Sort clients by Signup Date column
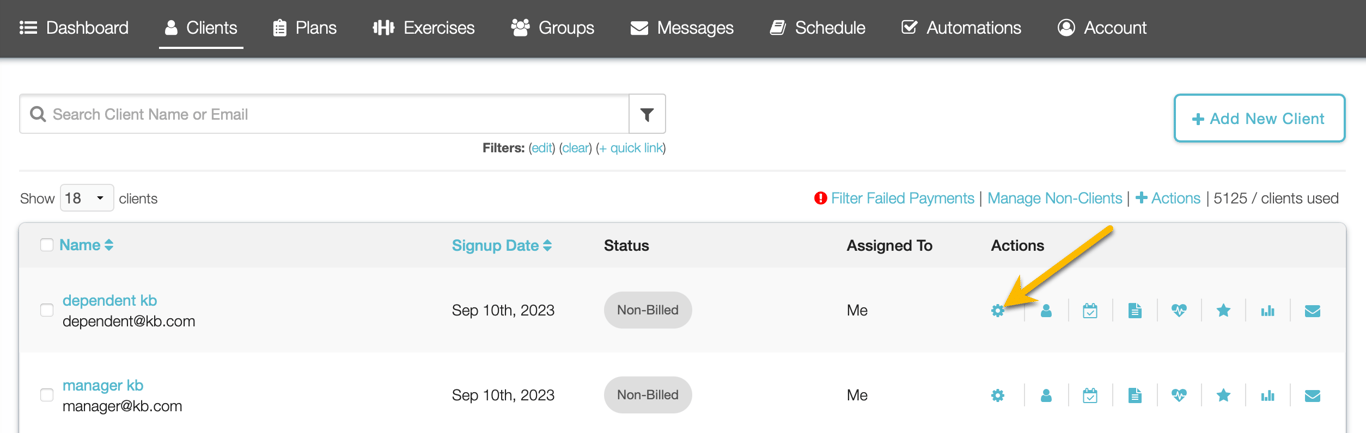Screen dimensions: 1366x433 [x=501, y=245]
